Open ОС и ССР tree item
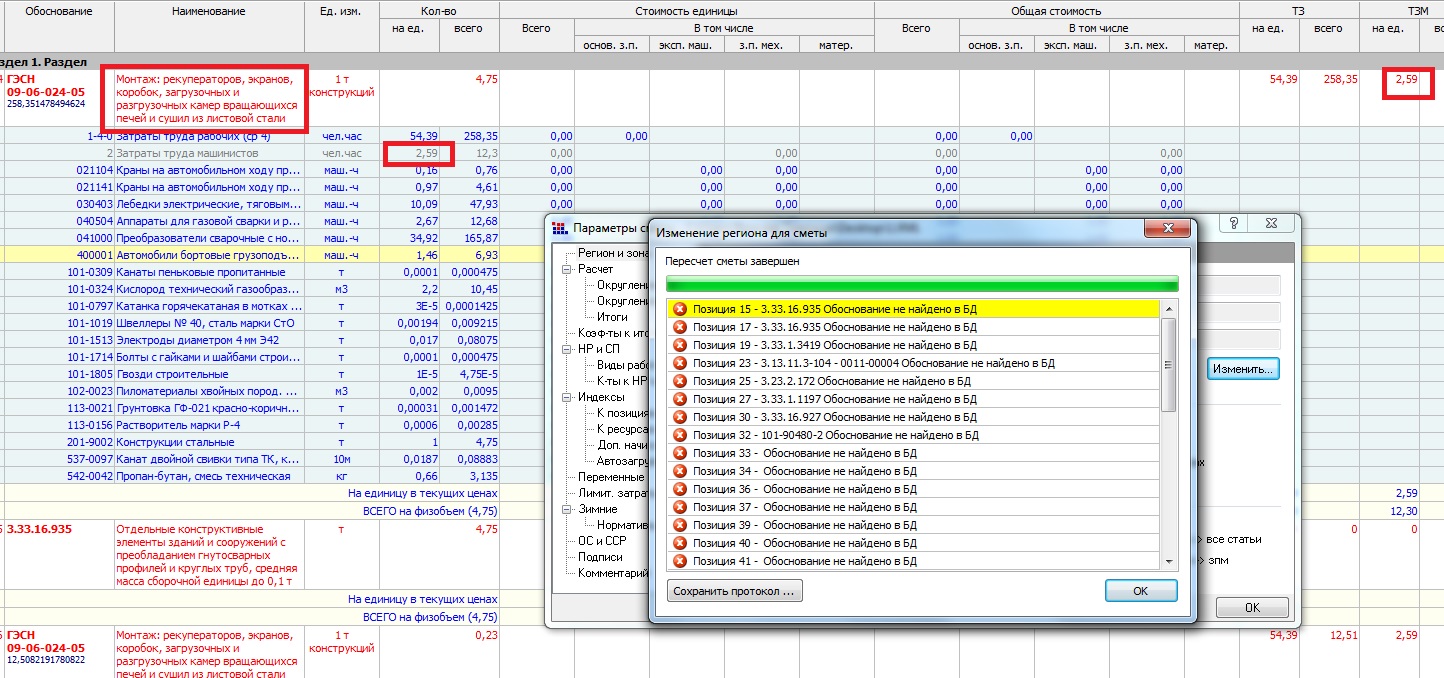Image resolution: width=1444 pixels, height=678 pixels. click(x=603, y=541)
